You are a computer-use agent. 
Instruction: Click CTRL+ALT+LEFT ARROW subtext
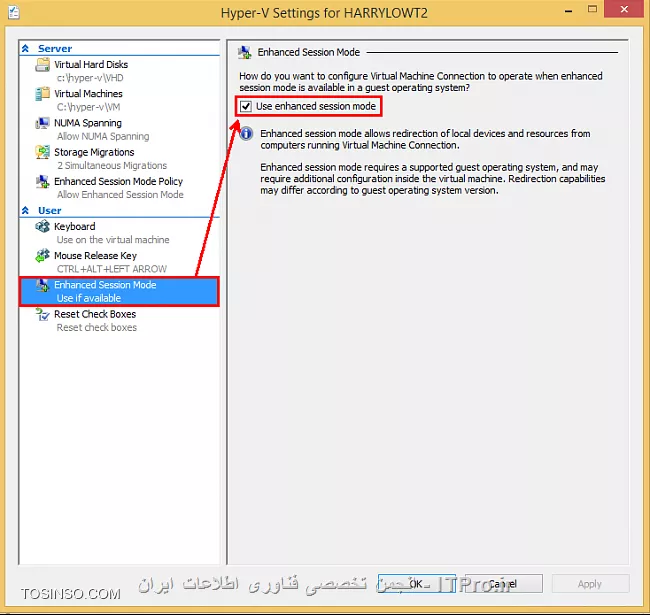click(x=112, y=269)
